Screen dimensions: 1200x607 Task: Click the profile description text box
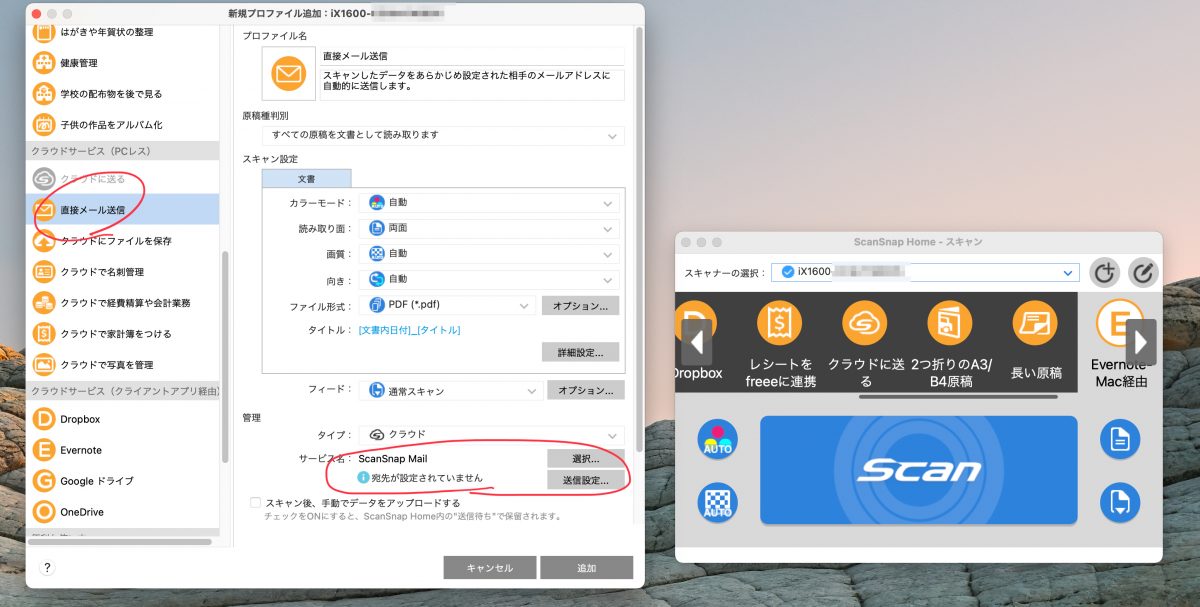click(472, 85)
